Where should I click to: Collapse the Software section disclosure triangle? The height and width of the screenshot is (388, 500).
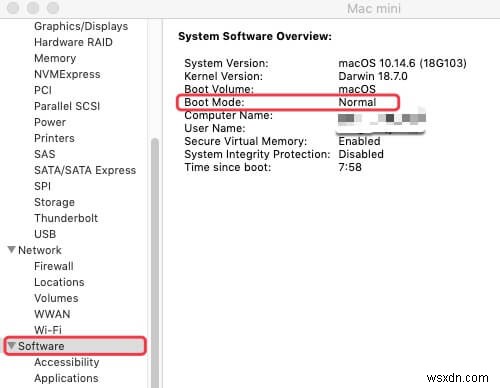tap(12, 346)
